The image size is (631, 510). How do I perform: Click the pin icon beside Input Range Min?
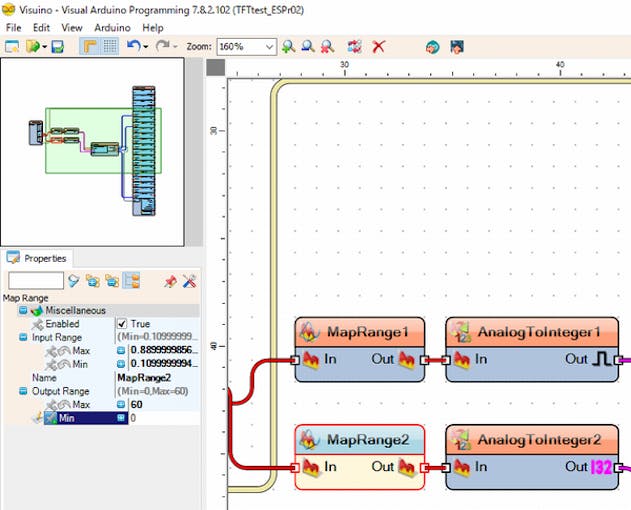(51, 365)
